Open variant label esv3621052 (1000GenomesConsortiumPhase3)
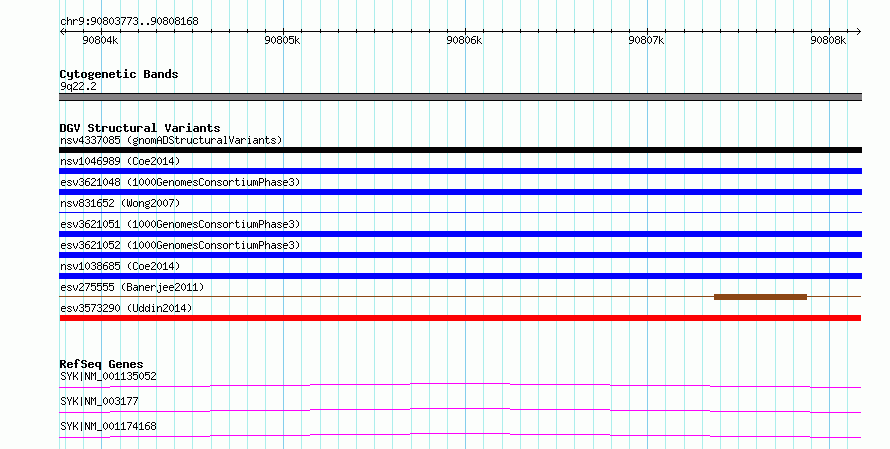This screenshot has width=890, height=449. click(x=180, y=245)
